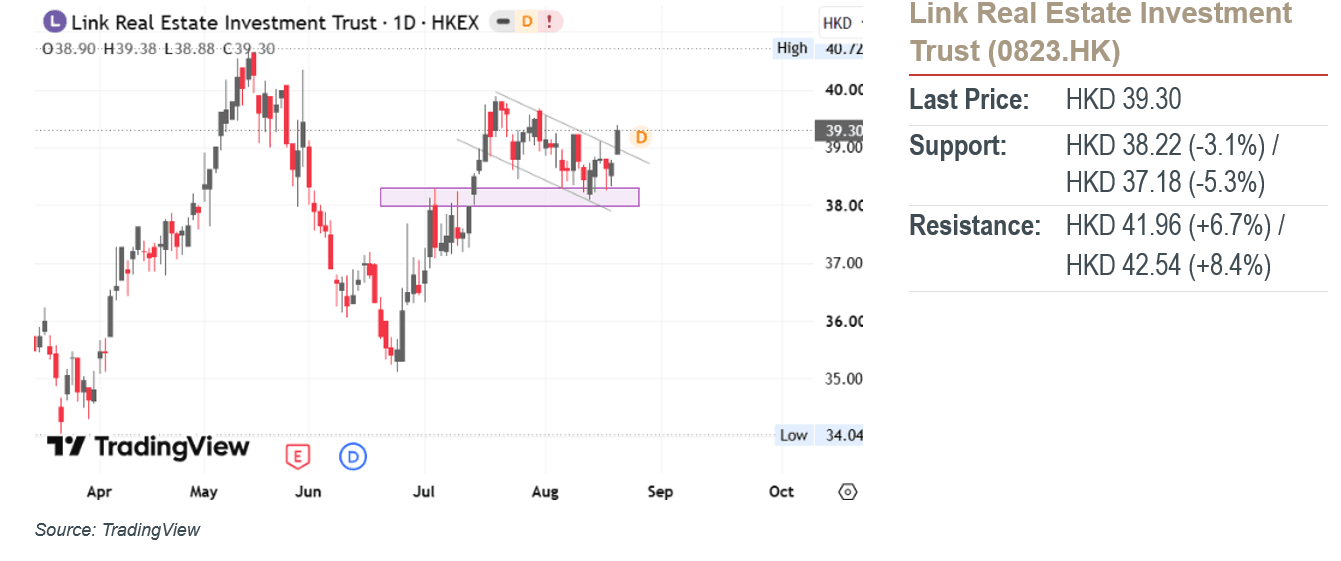Click the chart title Link Real Estate Investment Trust
Viewport: 1341px width, 561px height.
[x=225, y=22]
